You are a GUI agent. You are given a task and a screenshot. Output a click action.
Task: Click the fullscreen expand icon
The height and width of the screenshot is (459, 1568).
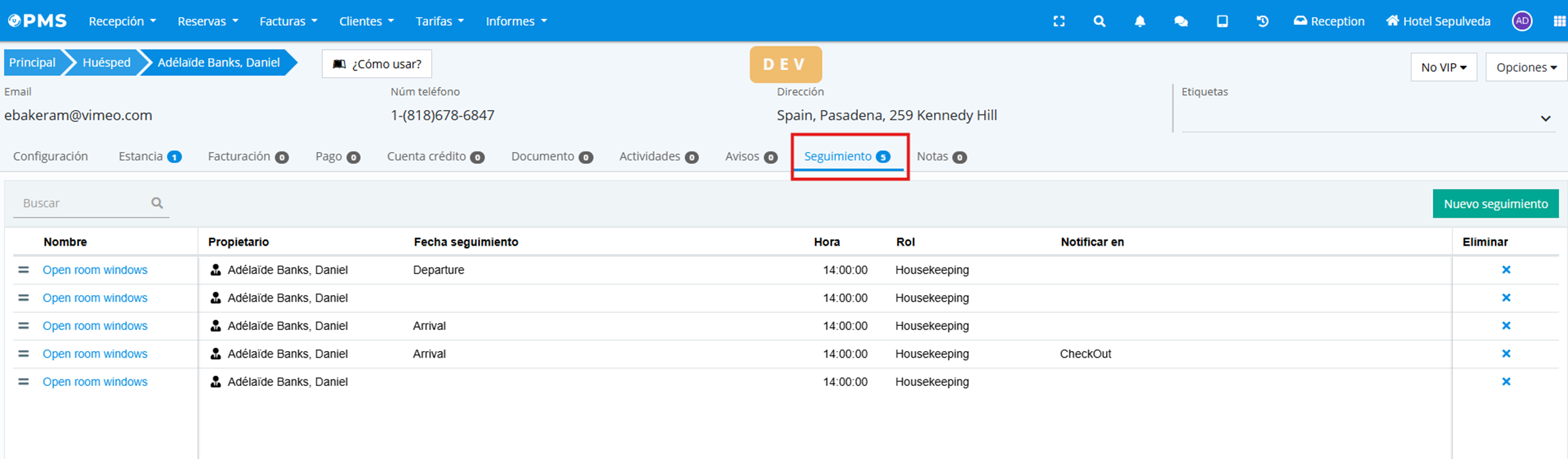1058,21
